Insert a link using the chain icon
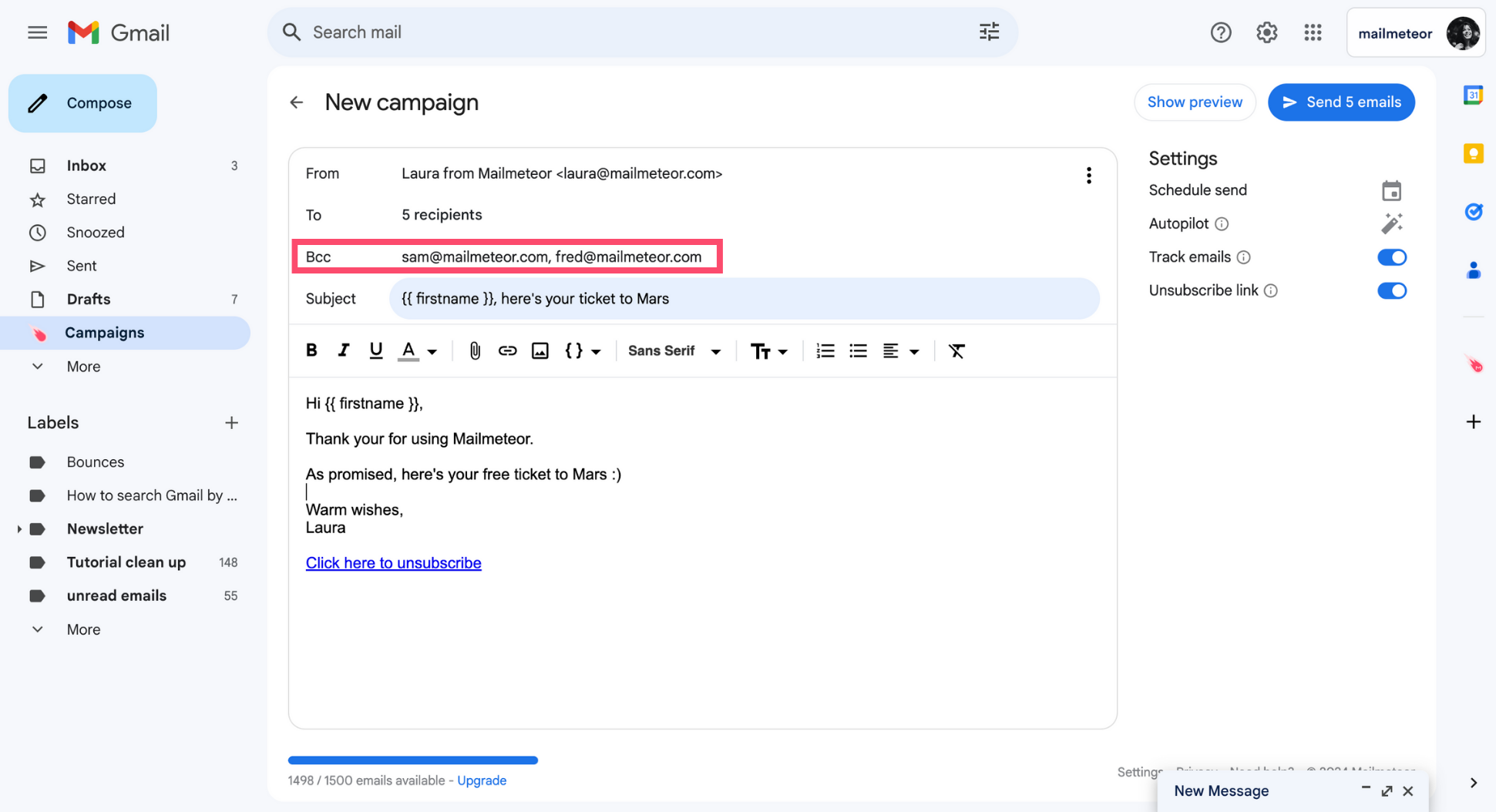Screen dimensions: 1496x812 tap(507, 351)
